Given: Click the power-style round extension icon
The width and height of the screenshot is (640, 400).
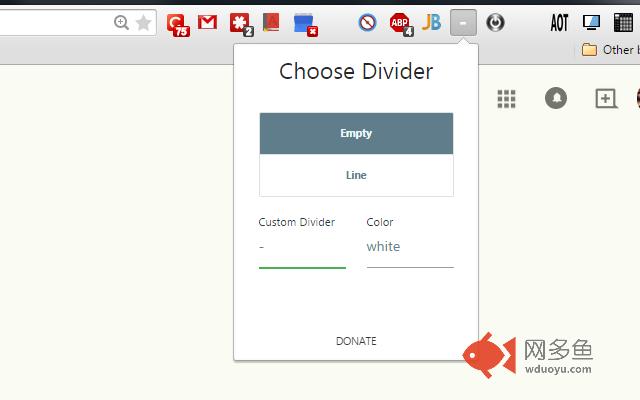Looking at the screenshot, I should 494,22.
